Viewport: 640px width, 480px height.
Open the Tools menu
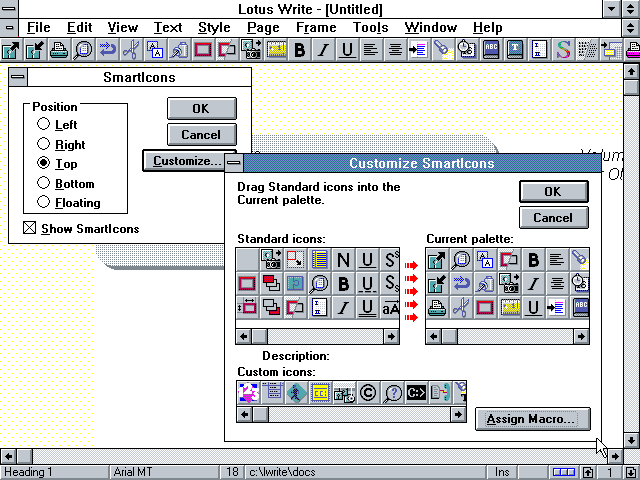pos(370,28)
